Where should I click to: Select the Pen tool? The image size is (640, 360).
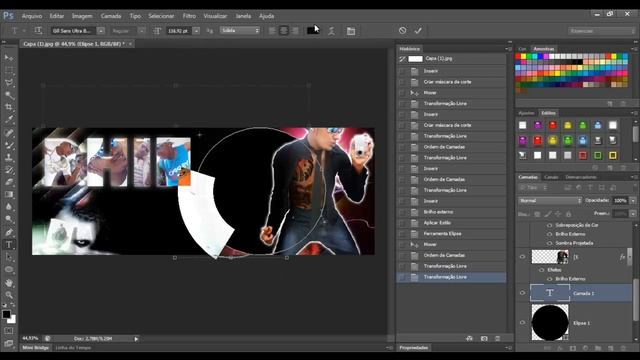coord(9,232)
